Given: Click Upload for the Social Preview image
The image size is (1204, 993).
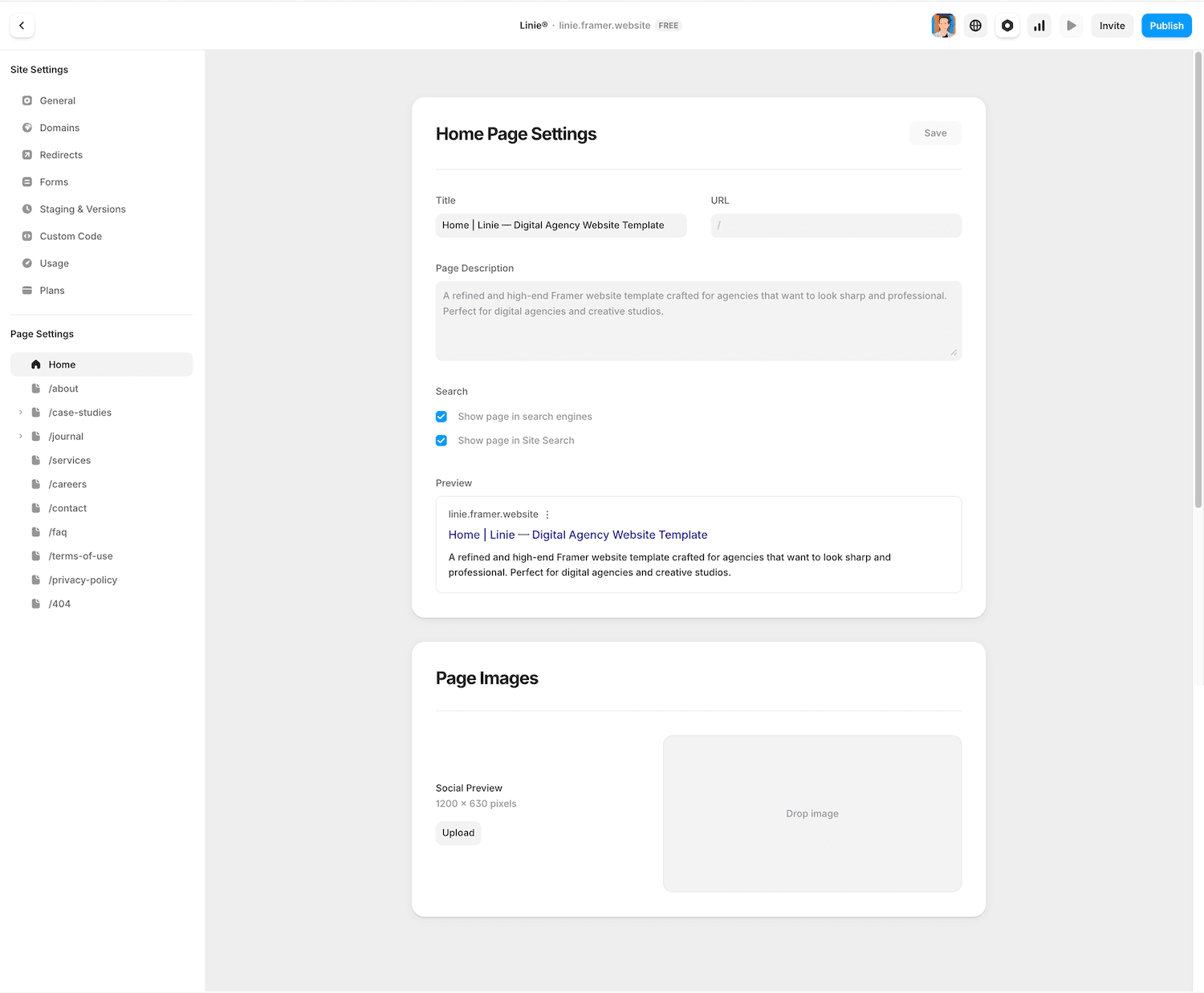Looking at the screenshot, I should (458, 832).
